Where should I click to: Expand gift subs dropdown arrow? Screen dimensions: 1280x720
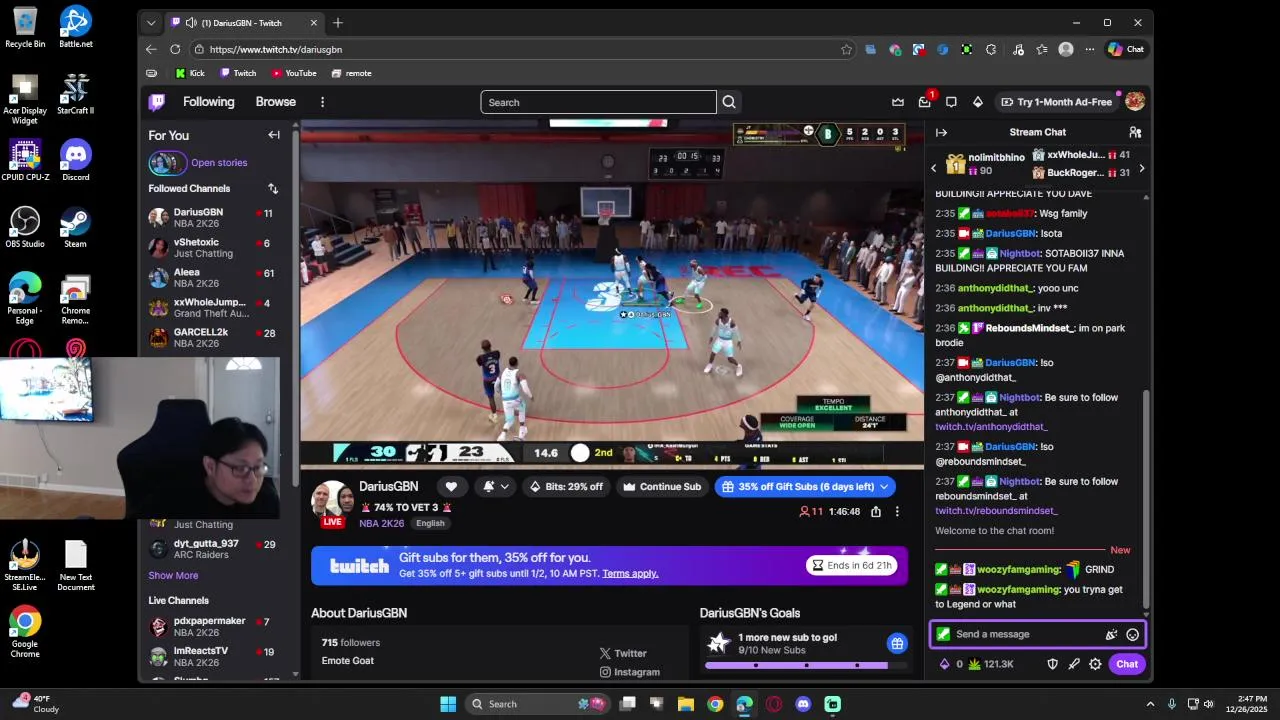point(883,487)
